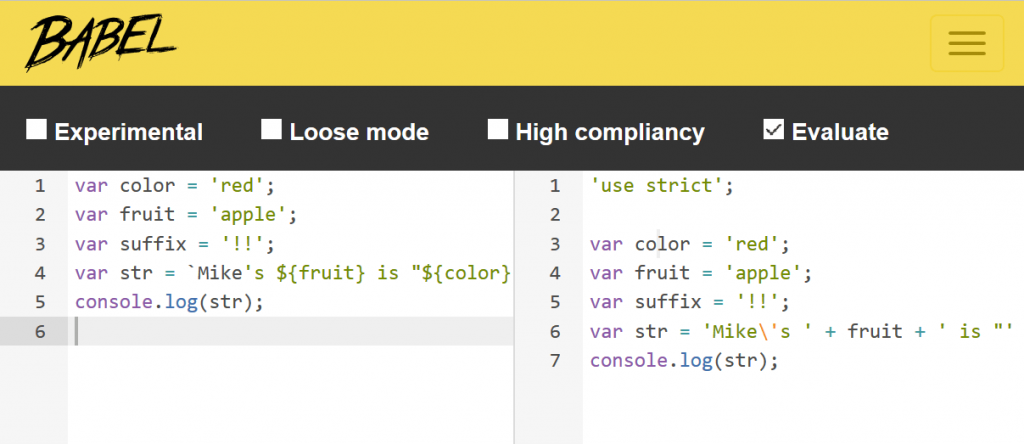Click the 'red' string on input line 1
Image resolution: width=1024 pixels, height=444 pixels.
click(x=238, y=185)
